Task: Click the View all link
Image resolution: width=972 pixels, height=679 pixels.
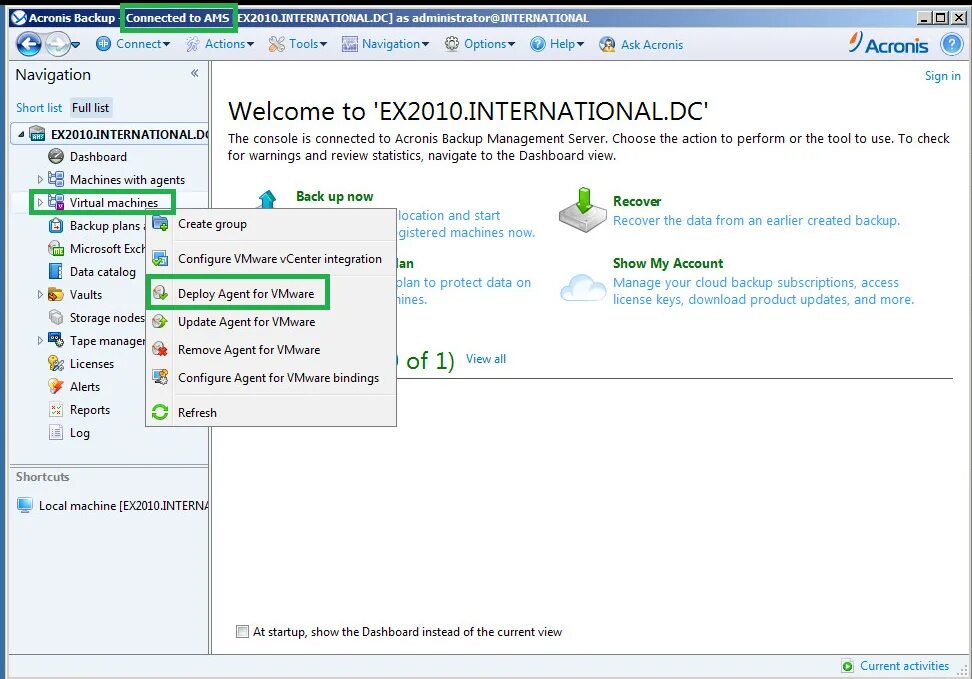Action: (486, 358)
